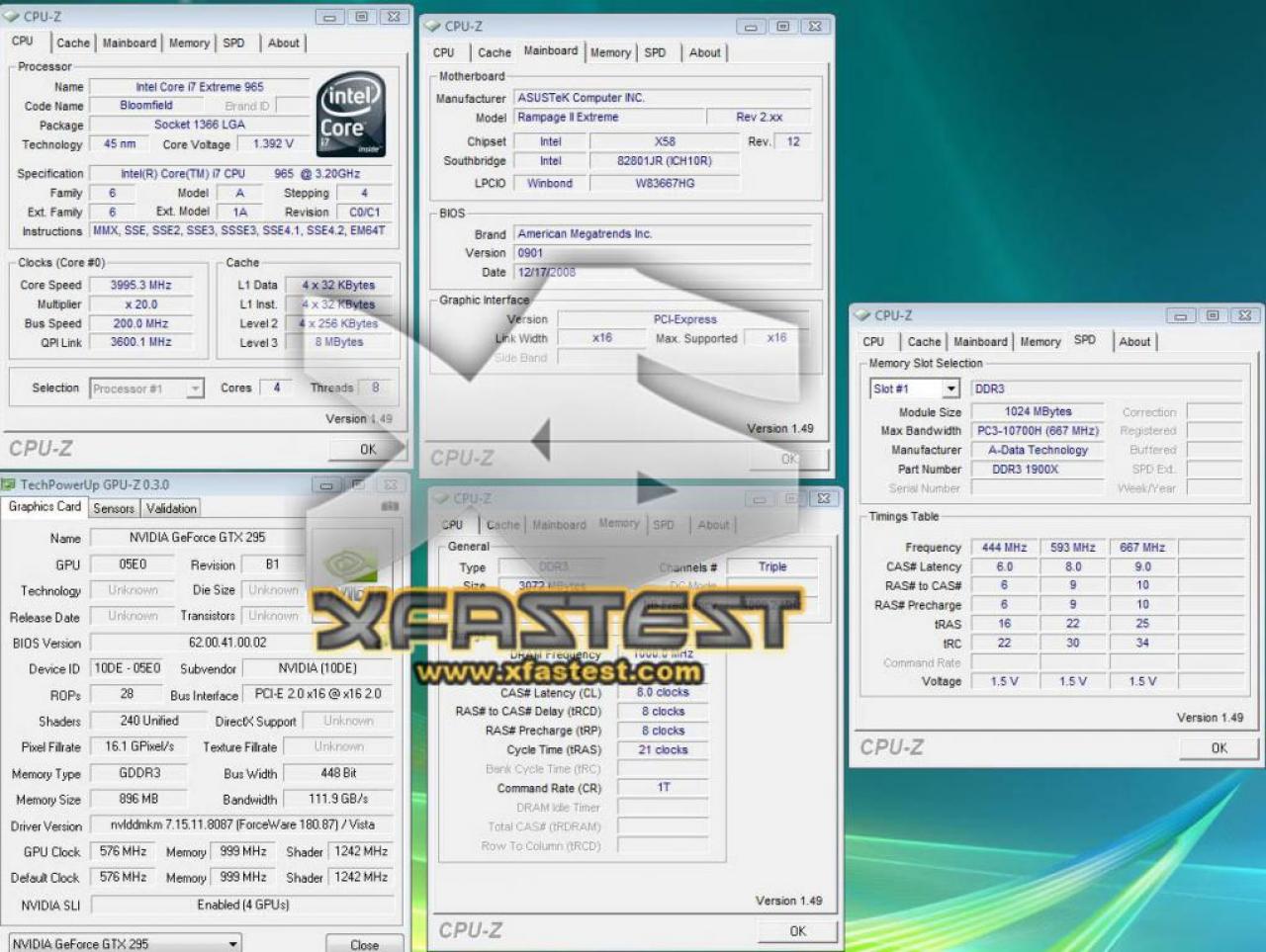The height and width of the screenshot is (952, 1266).
Task: Click the manufacturer 'ASUSTeK Computer INC.' field
Action: 663,98
